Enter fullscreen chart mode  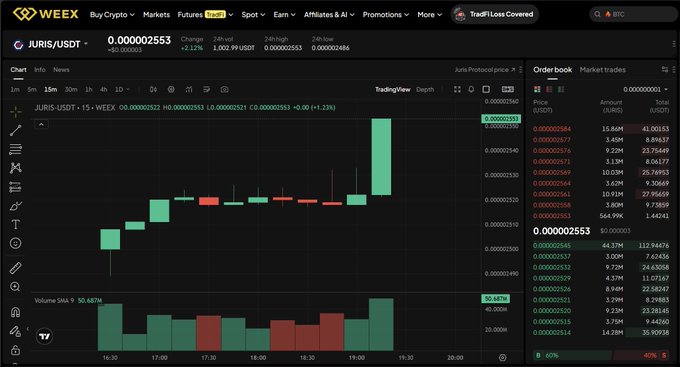(457, 89)
